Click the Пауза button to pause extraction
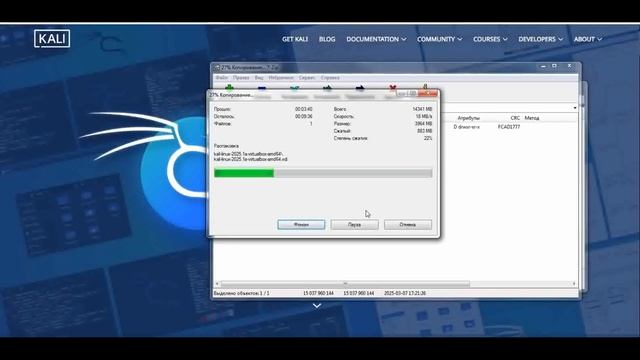 pyautogui.click(x=354, y=224)
